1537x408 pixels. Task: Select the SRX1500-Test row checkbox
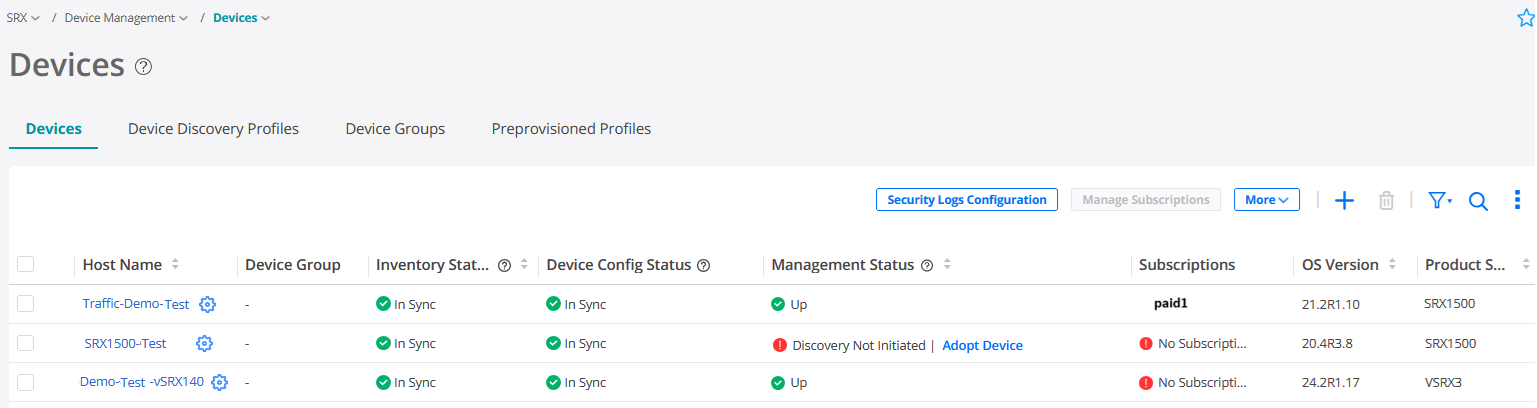26,343
